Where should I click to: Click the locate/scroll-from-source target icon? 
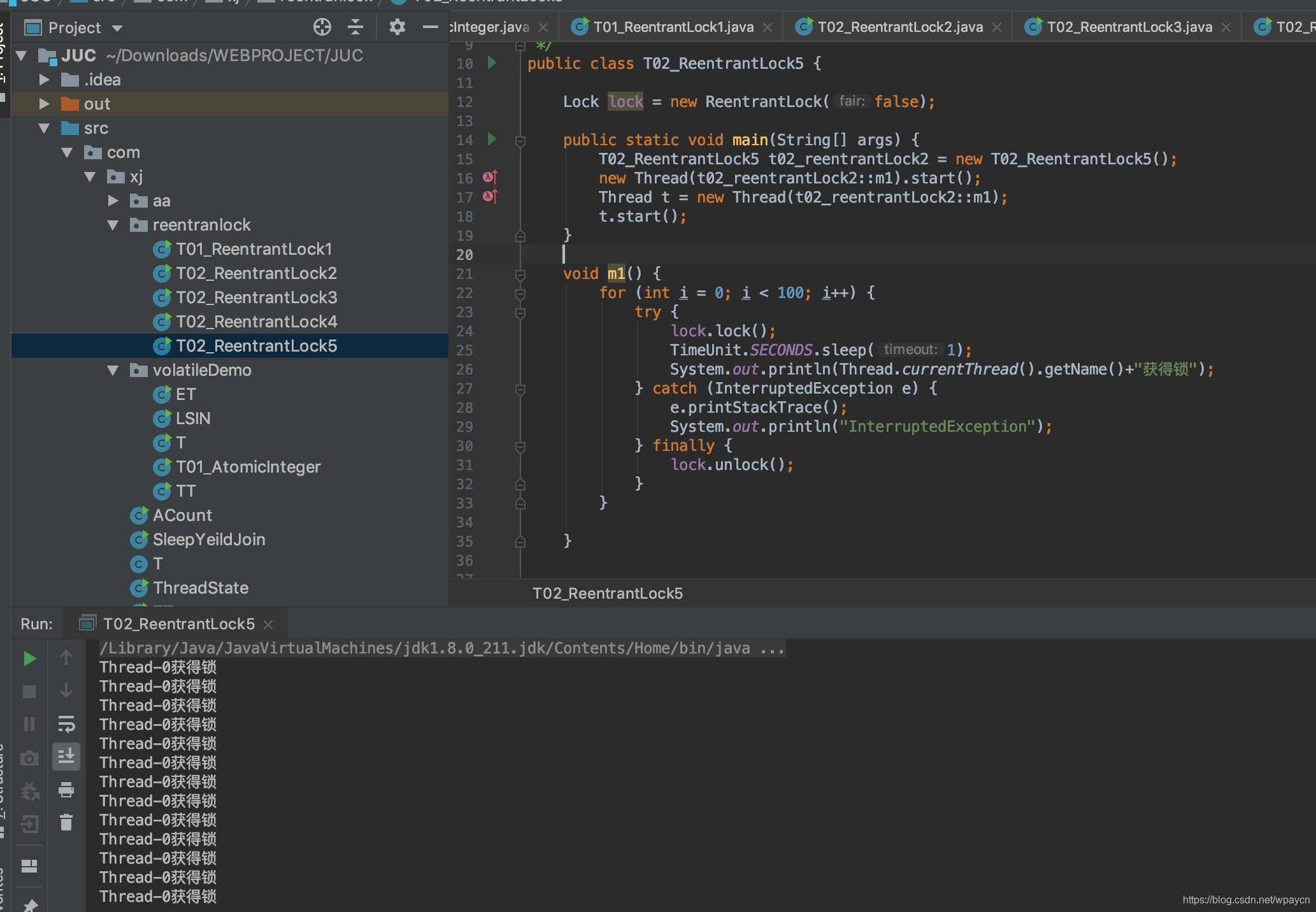click(x=322, y=27)
